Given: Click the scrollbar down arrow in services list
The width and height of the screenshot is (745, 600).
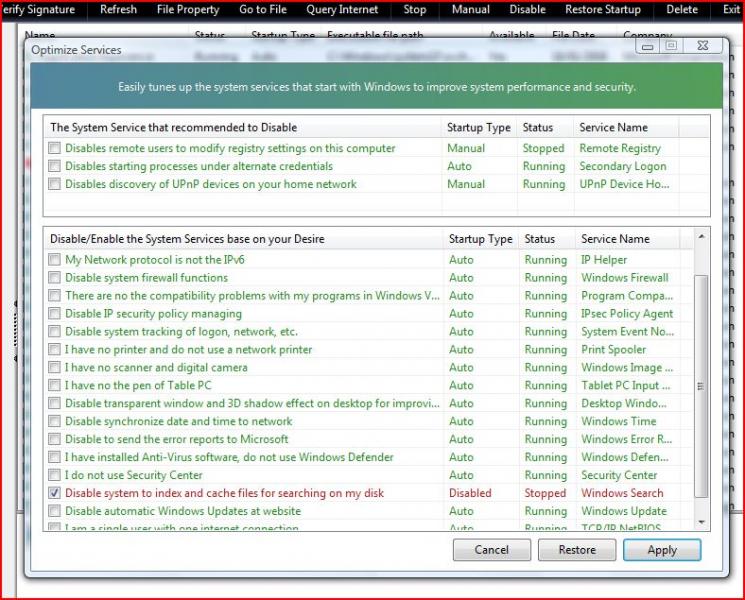Looking at the screenshot, I should [700, 522].
